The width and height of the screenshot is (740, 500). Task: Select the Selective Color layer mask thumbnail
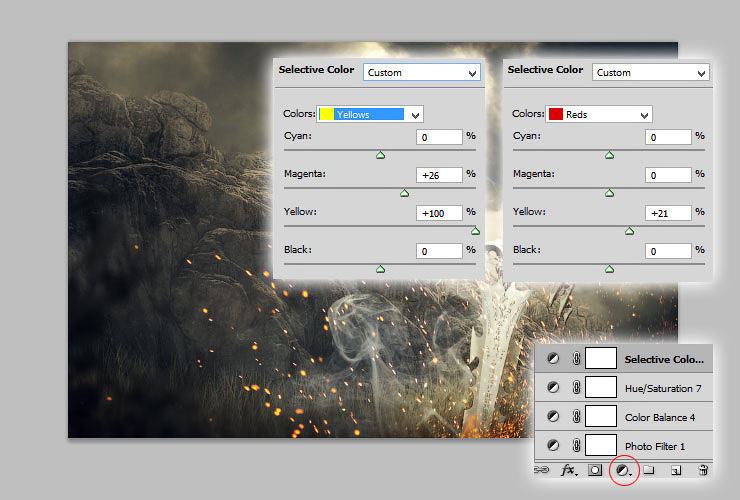coord(601,358)
